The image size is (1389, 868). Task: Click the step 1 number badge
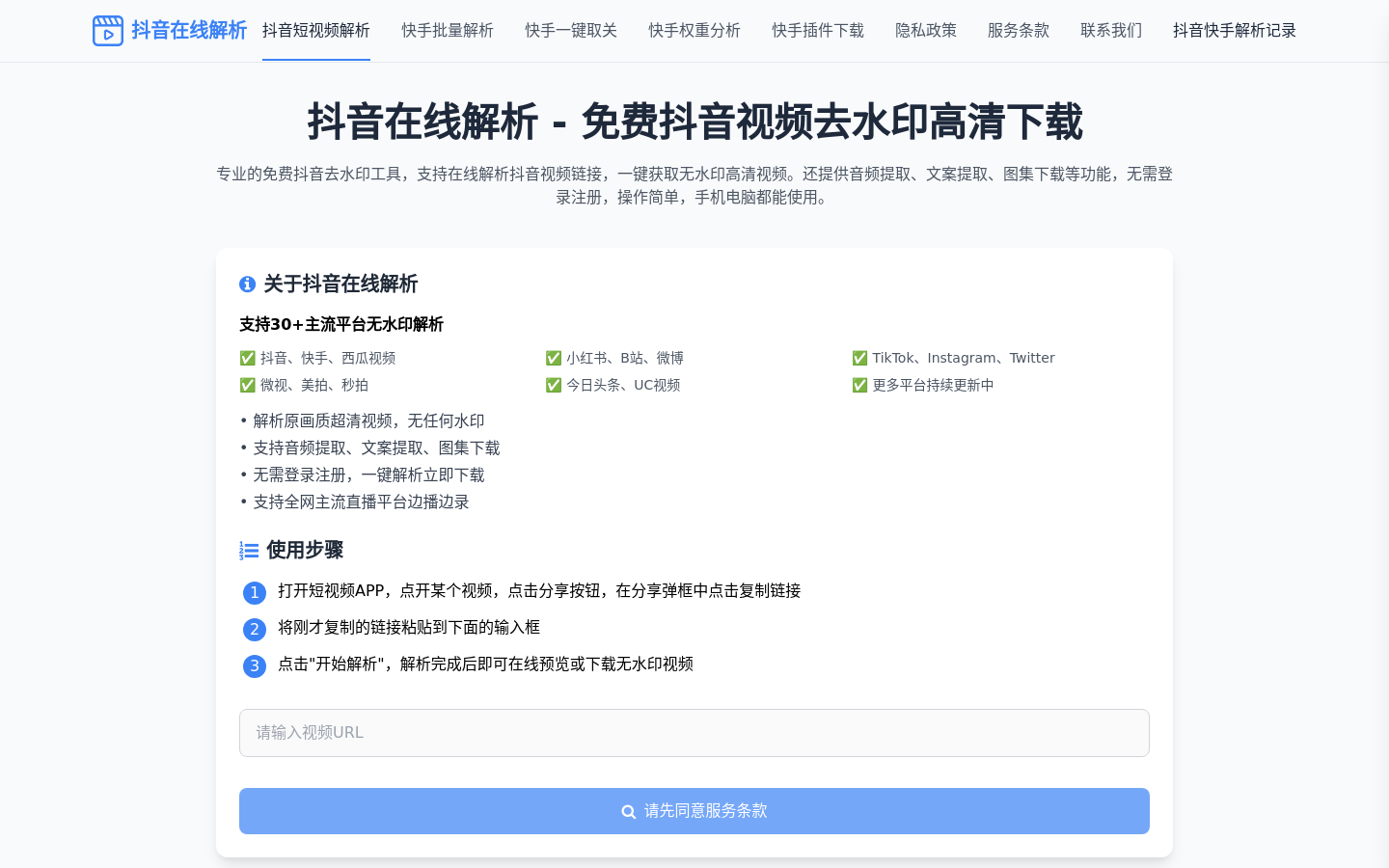click(x=255, y=592)
